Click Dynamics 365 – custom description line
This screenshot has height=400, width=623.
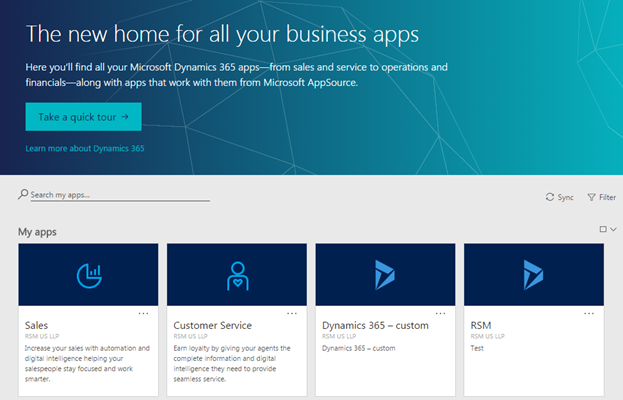click(x=358, y=348)
